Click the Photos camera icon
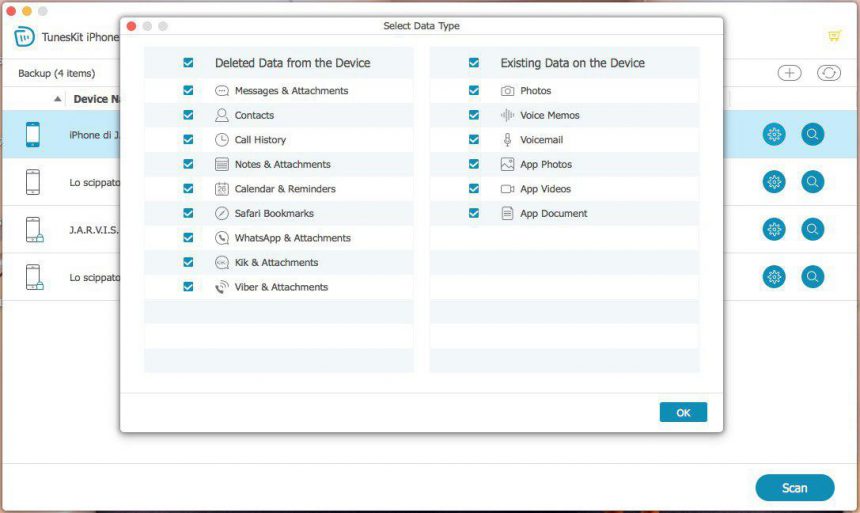Image resolution: width=860 pixels, height=513 pixels. 507,91
